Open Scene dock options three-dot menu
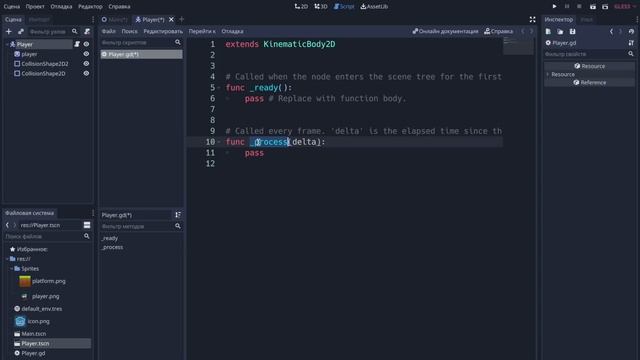 93,19
